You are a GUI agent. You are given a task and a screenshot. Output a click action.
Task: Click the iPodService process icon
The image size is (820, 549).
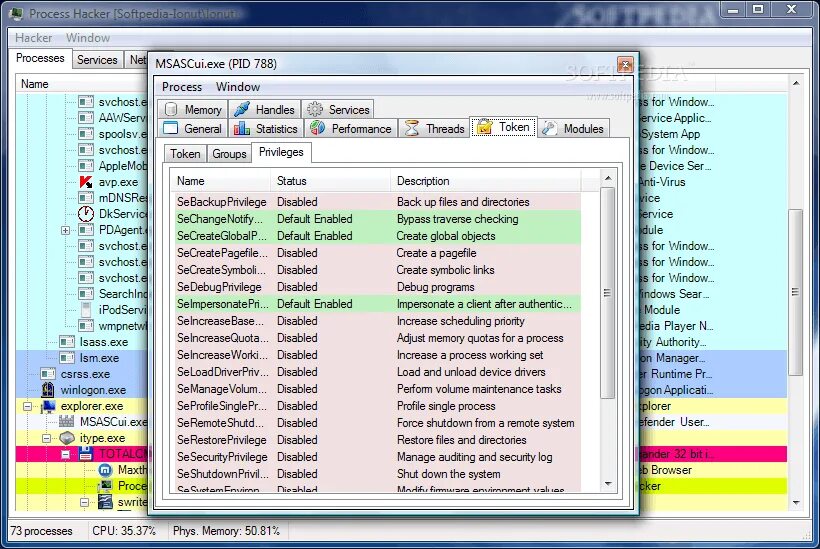[x=86, y=310]
